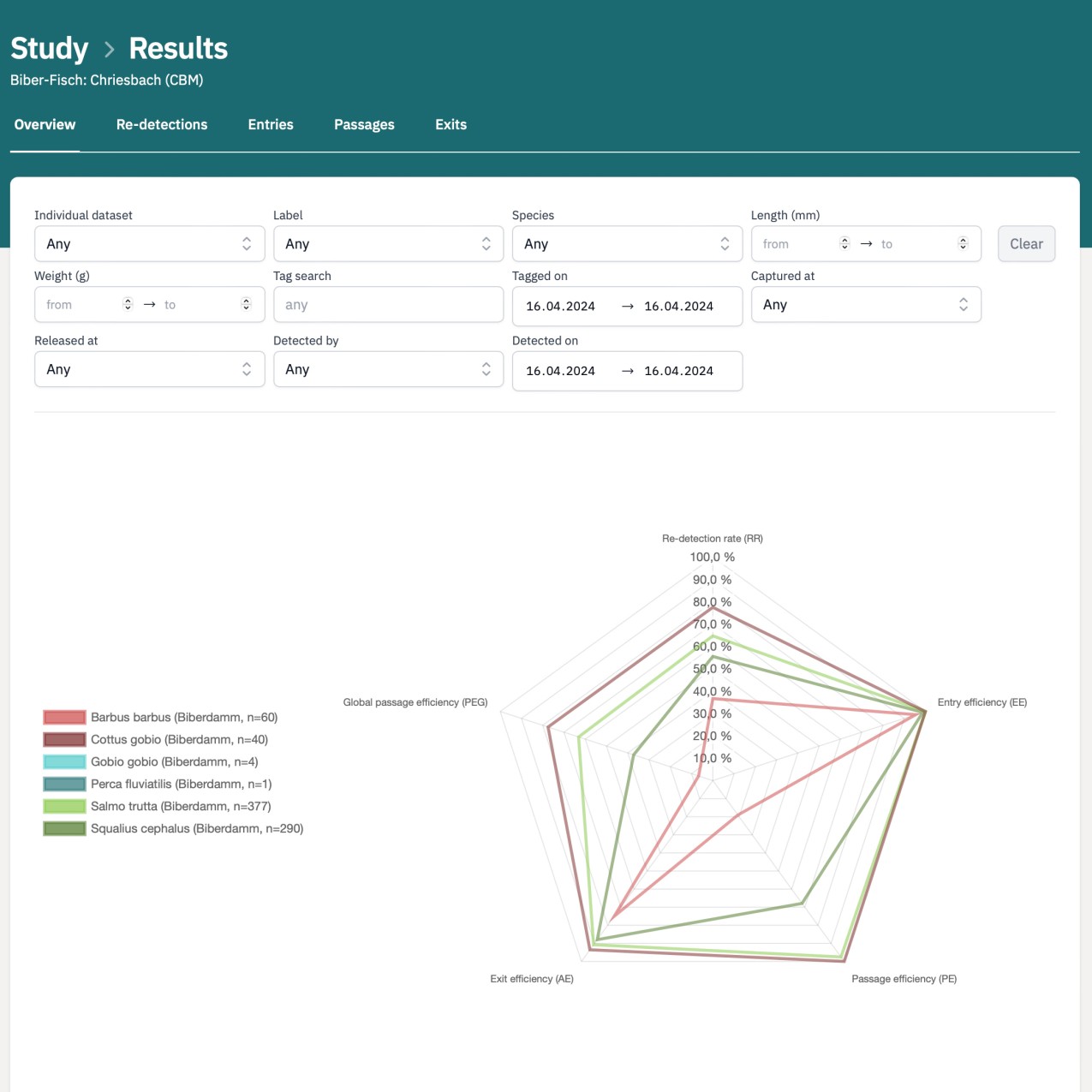The image size is (1092, 1092).
Task: Switch to the Re-detections tab
Action: 162,125
